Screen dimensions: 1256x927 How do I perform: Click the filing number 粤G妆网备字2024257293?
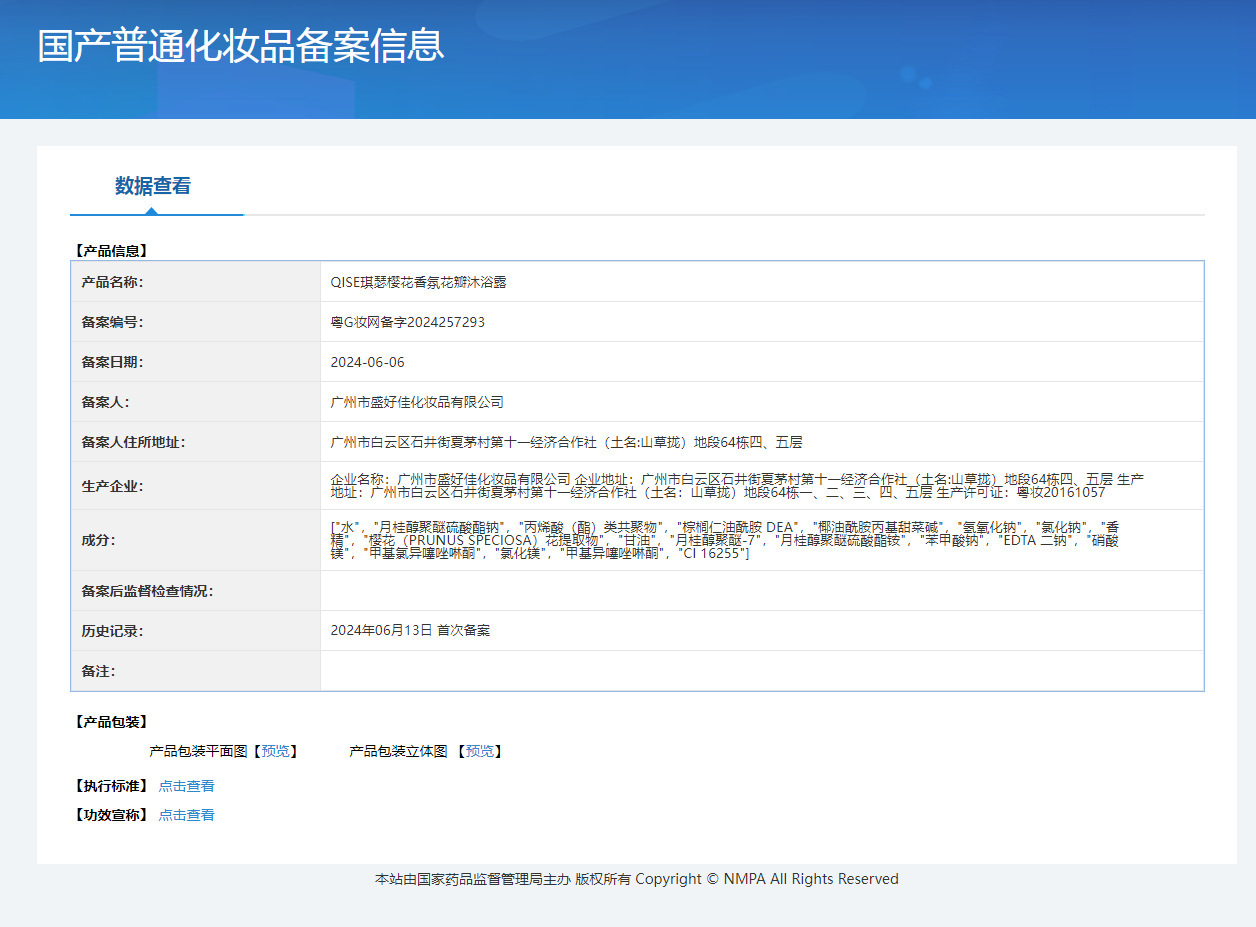click(407, 322)
